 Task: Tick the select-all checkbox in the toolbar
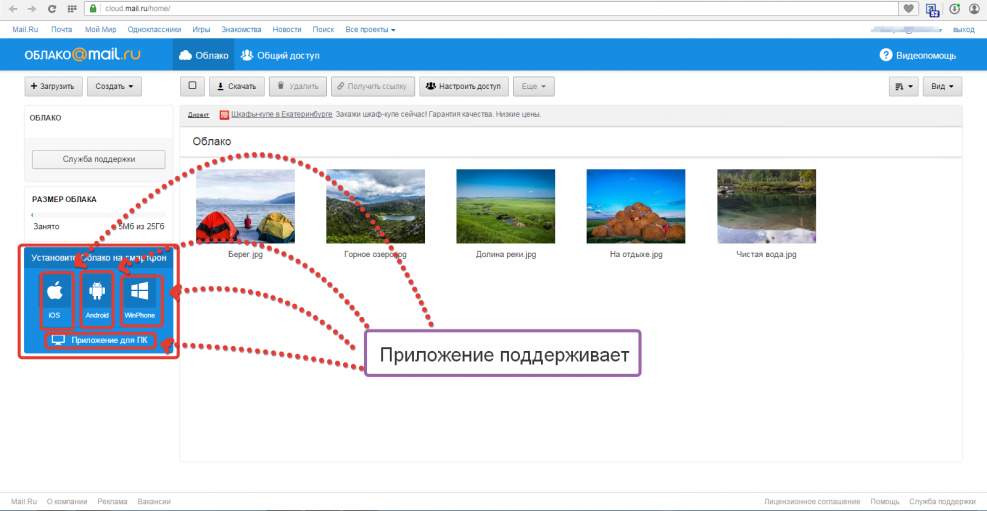click(192, 86)
